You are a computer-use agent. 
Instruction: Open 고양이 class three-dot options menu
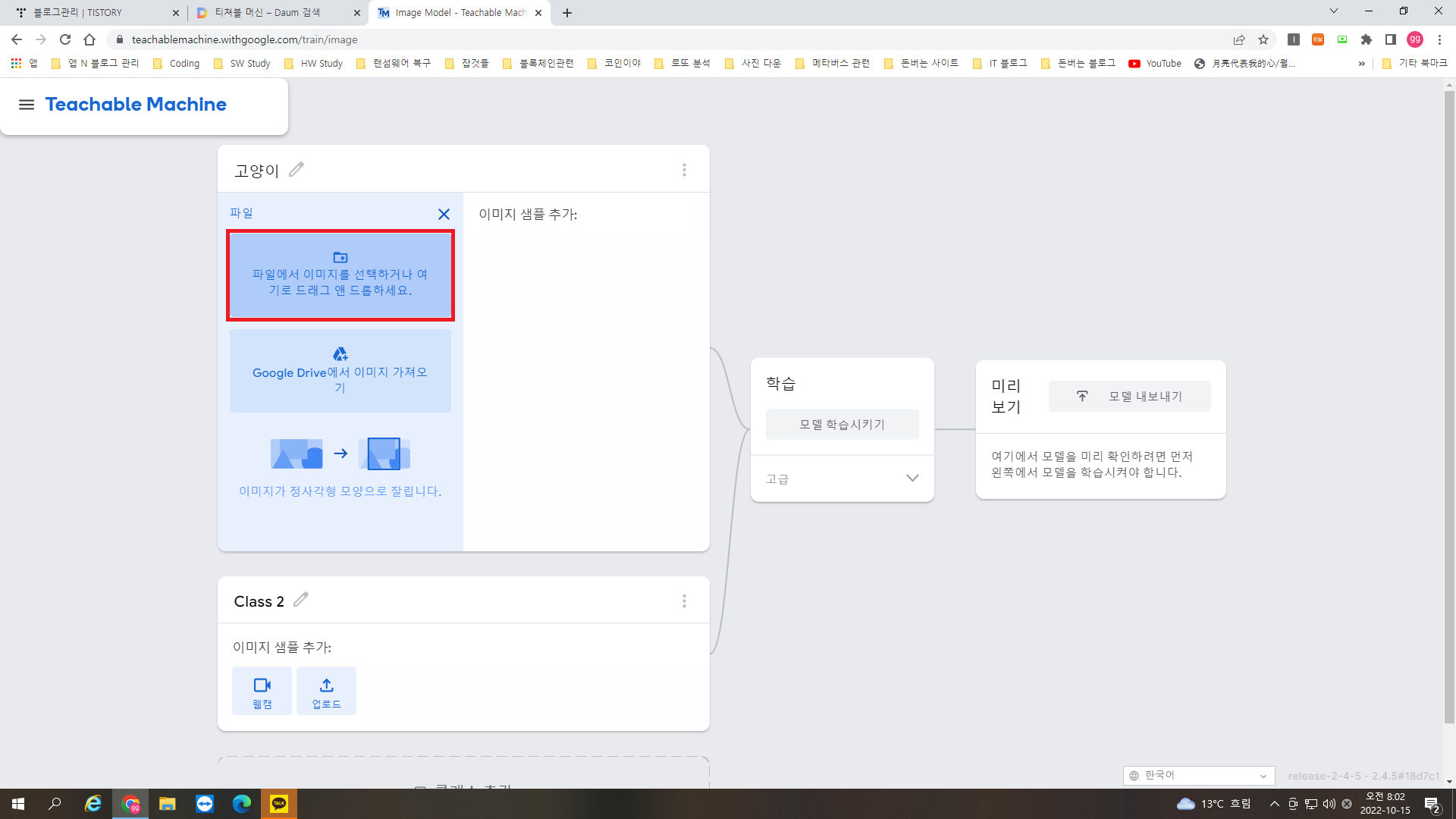684,170
